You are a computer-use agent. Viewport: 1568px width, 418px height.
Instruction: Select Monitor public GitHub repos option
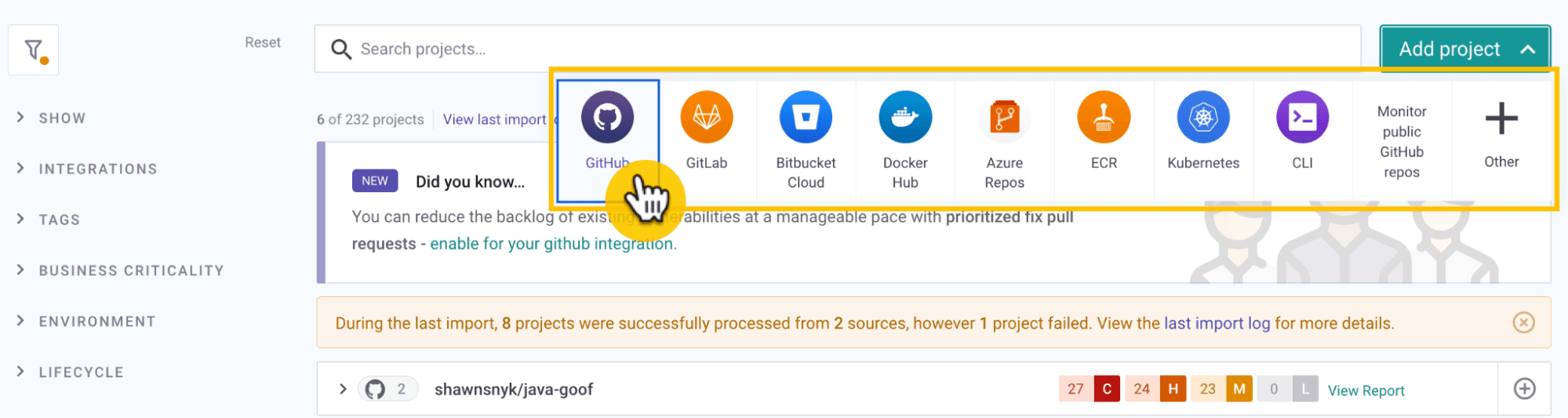tap(1402, 141)
